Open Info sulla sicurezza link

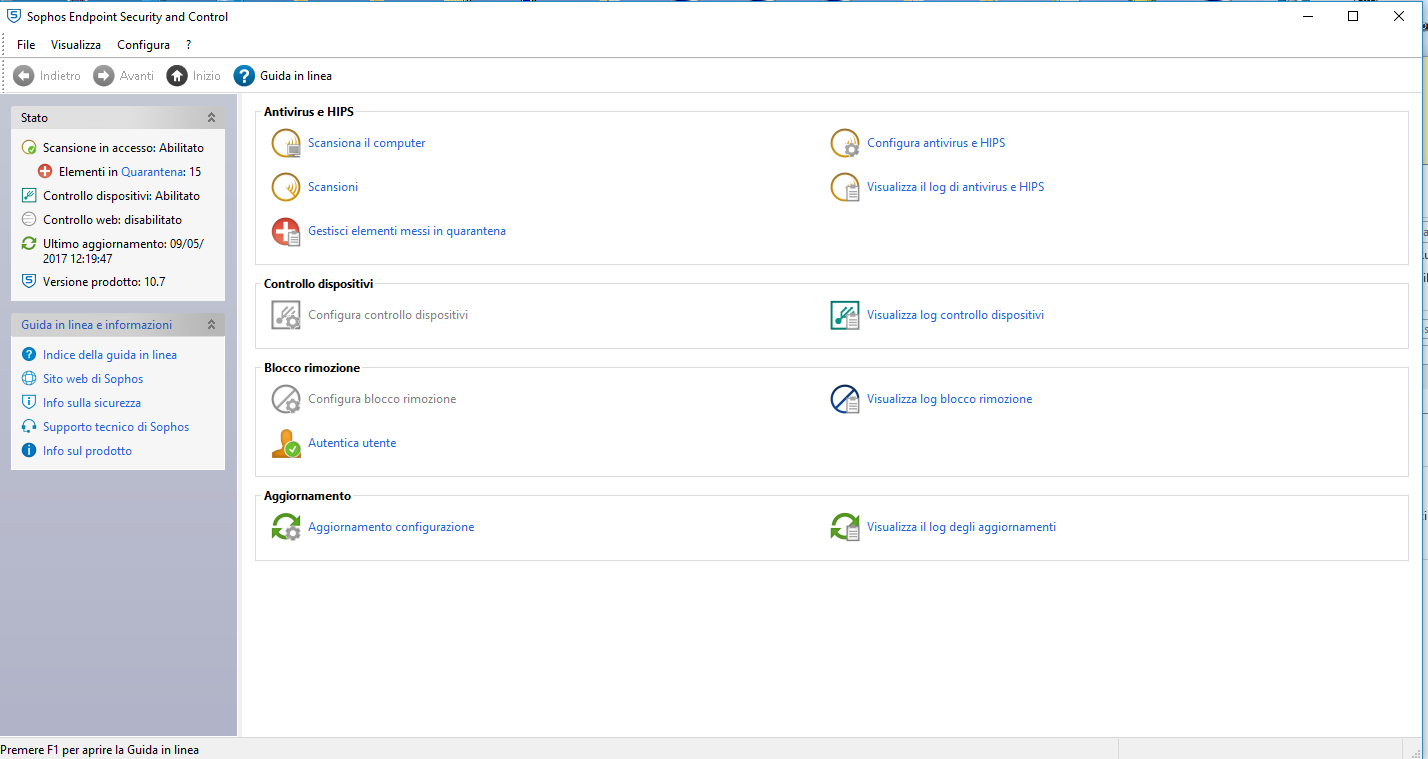tap(92, 403)
